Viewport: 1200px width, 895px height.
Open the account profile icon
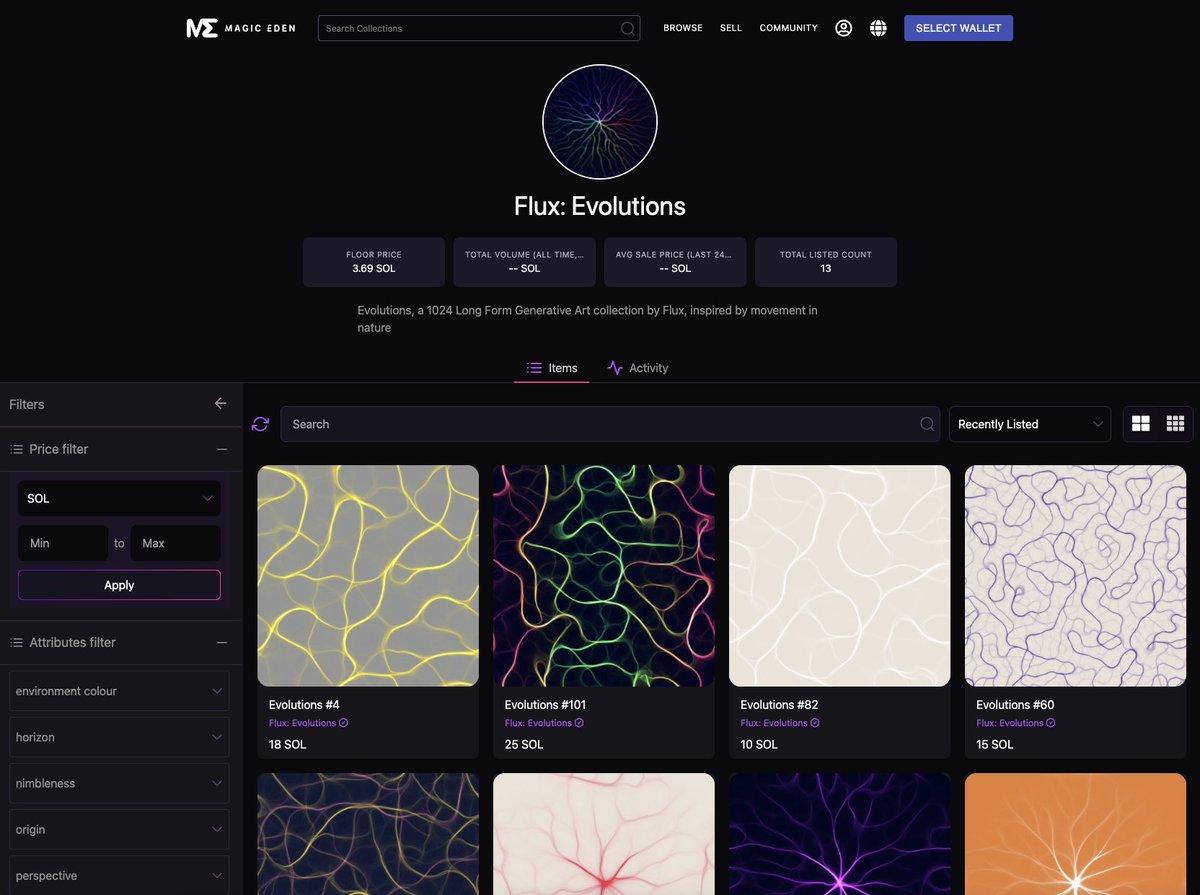pyautogui.click(x=843, y=28)
